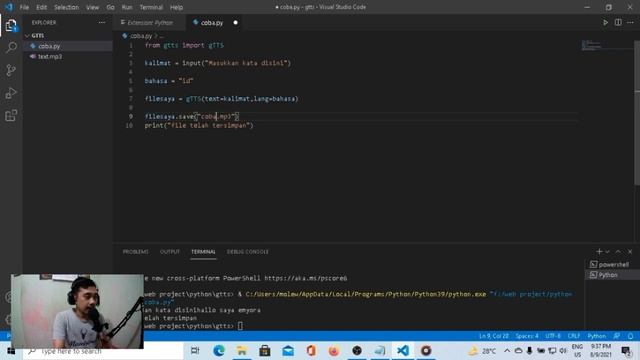The width and height of the screenshot is (640, 360).
Task: Maximize the terminal panel
Action: pyautogui.click(x=618, y=251)
